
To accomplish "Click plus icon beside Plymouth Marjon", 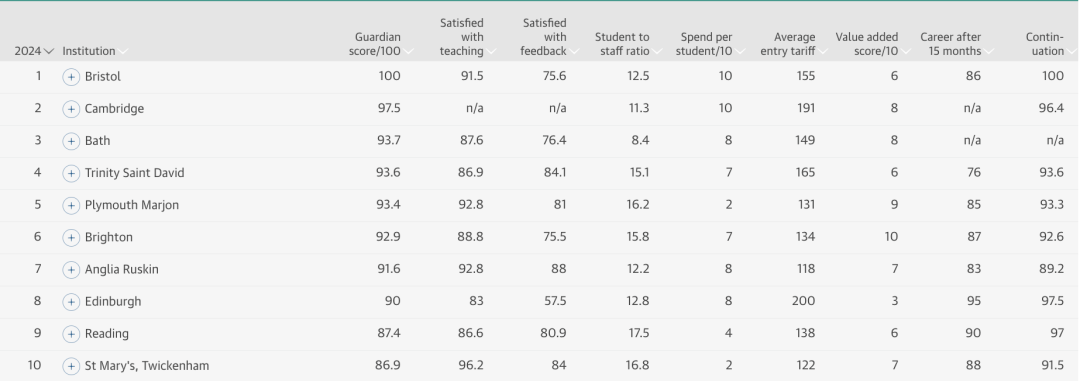I will pyautogui.click(x=71, y=205).
